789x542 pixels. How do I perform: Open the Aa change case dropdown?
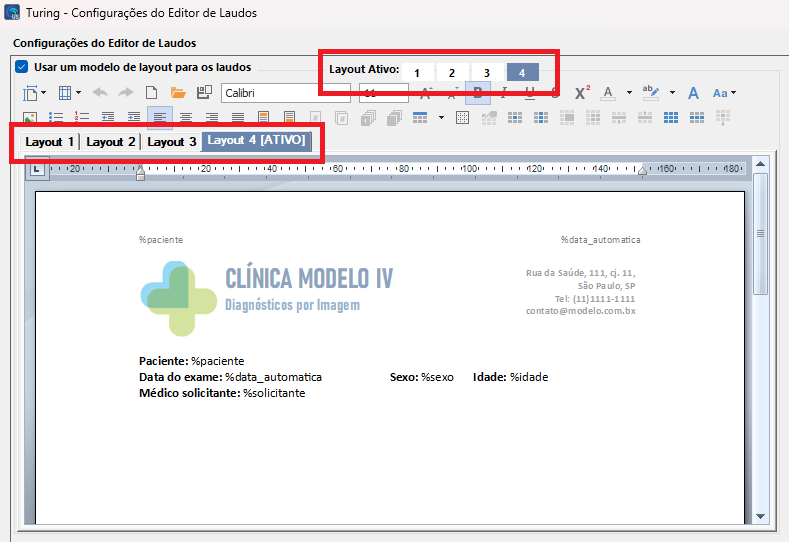tap(724, 93)
